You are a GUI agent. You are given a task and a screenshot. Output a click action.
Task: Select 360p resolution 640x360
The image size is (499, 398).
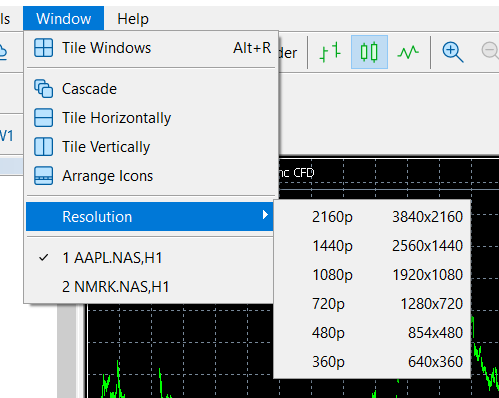coord(372,362)
